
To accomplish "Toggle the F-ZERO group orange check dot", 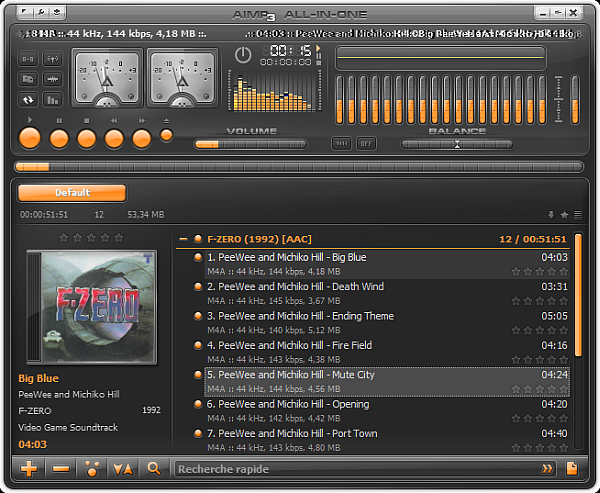I will (x=198, y=239).
